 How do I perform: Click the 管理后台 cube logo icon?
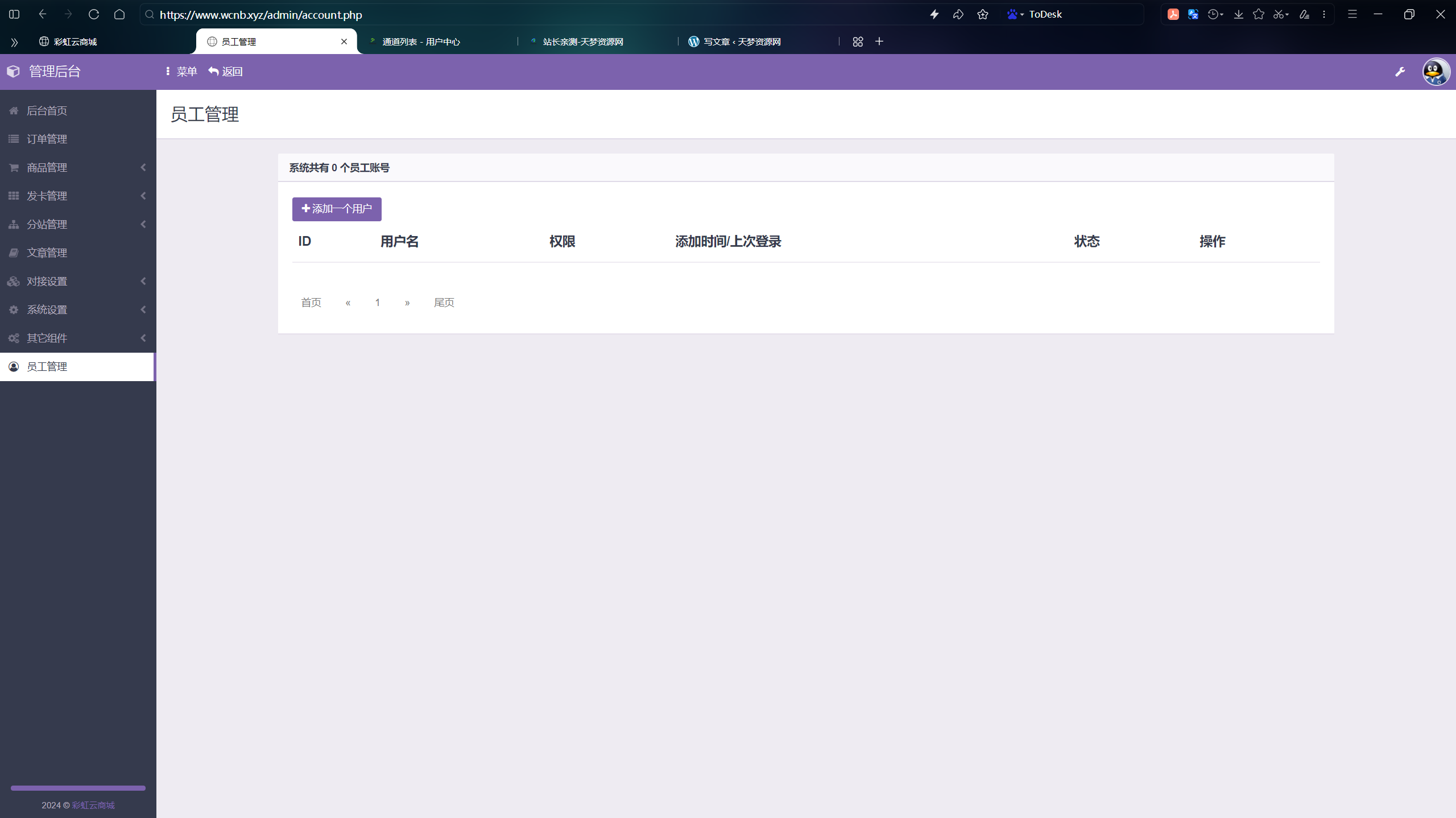(x=14, y=72)
